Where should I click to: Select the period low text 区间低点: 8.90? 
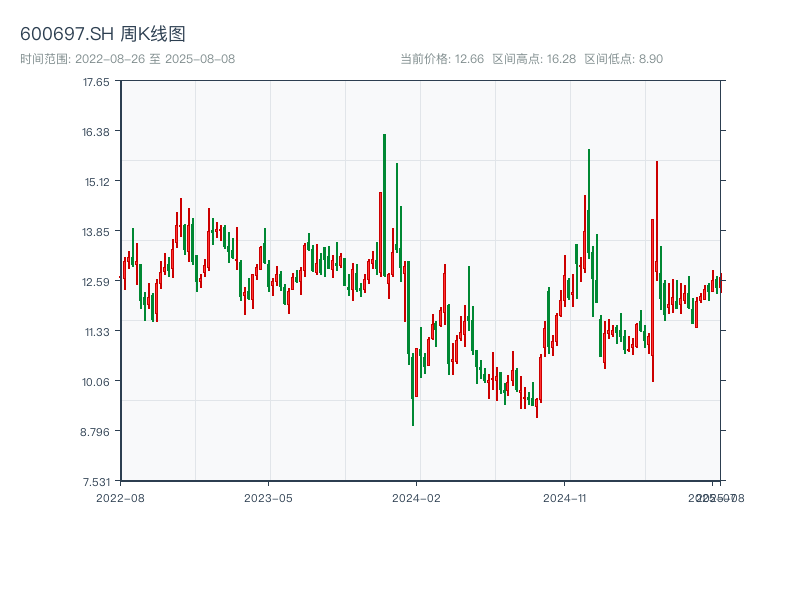623,59
